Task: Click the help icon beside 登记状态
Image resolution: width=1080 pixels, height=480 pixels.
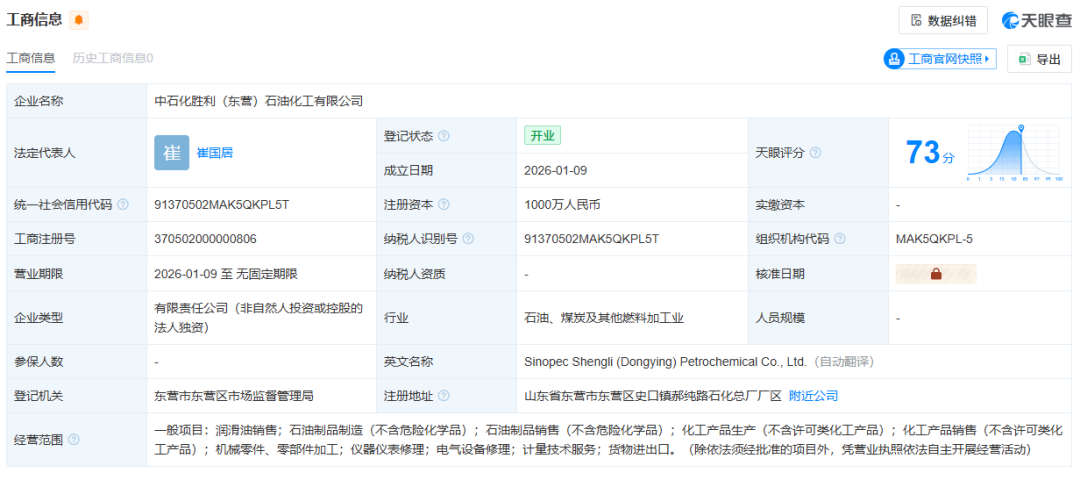Action: tap(444, 136)
